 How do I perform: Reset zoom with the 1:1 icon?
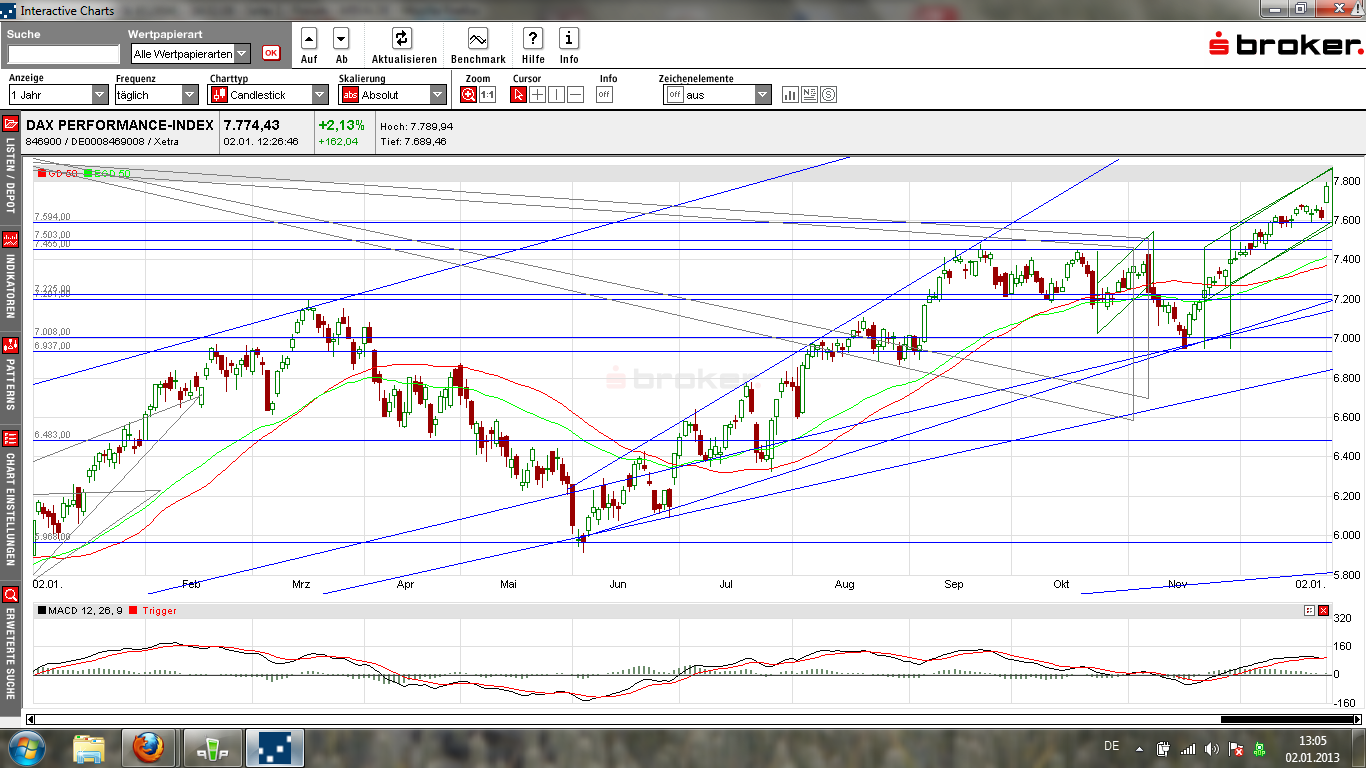click(487, 95)
